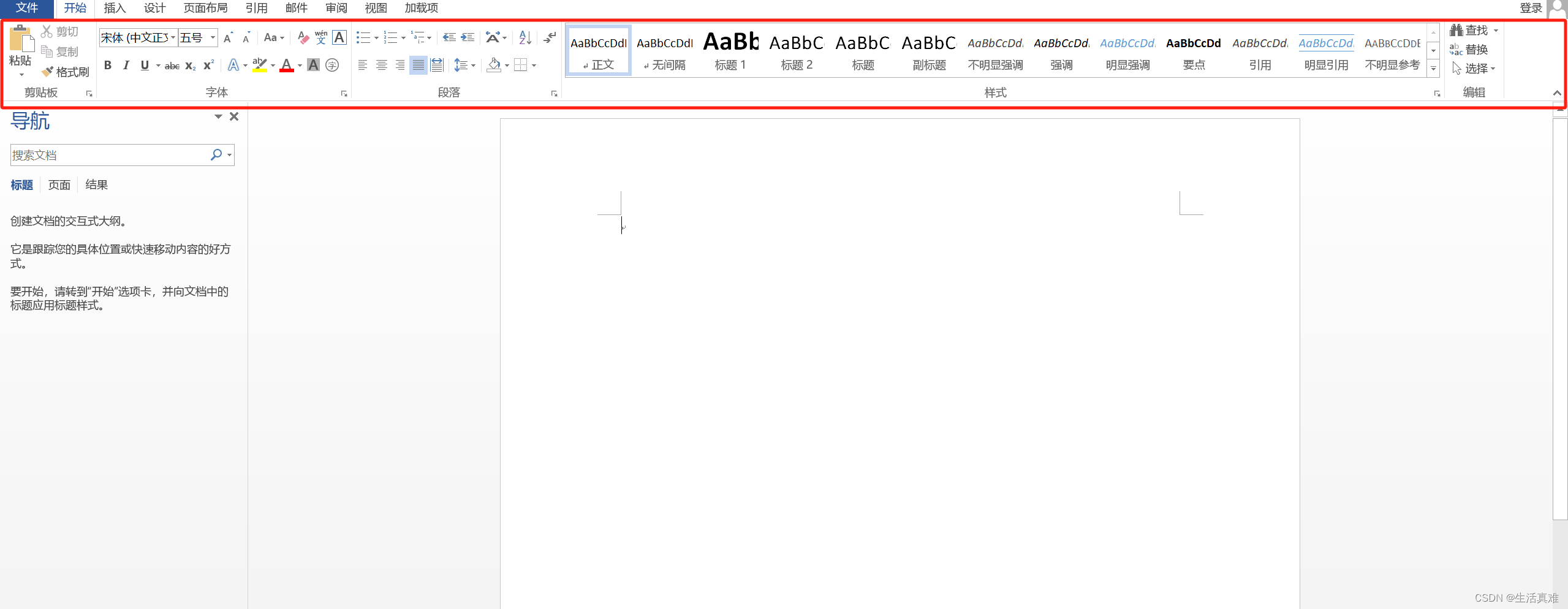Image resolution: width=1568 pixels, height=609 pixels.
Task: Click the paragraph Shading paint bucket
Action: pyautogui.click(x=494, y=65)
